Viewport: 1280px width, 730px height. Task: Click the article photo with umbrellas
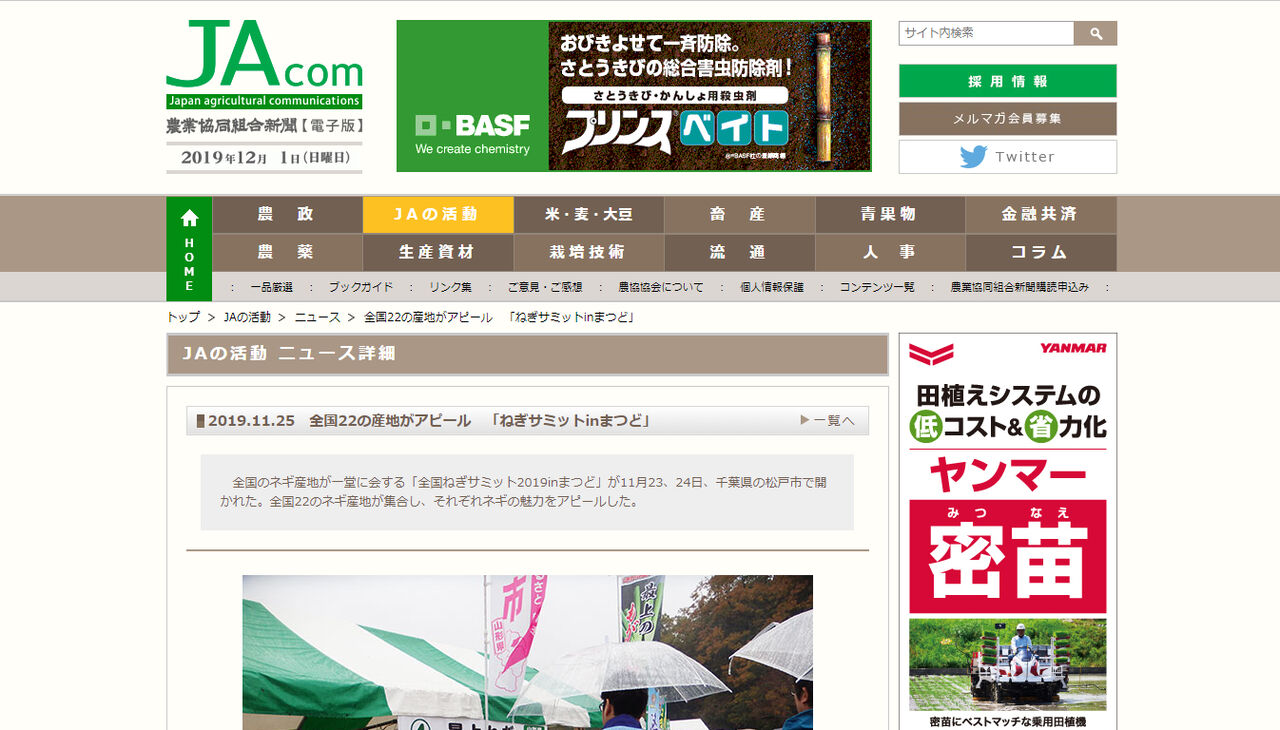[x=527, y=652]
